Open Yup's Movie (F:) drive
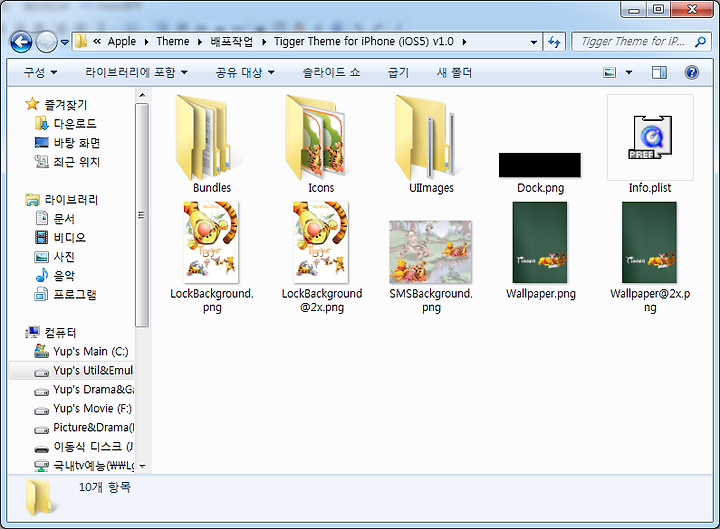720x529 pixels. tap(83, 408)
